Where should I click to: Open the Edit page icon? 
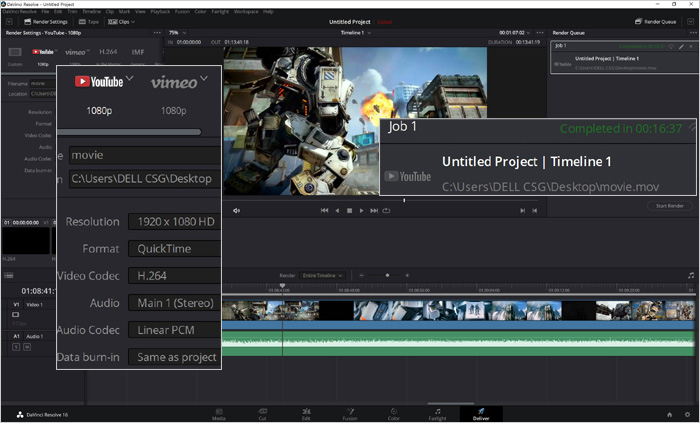[306, 414]
